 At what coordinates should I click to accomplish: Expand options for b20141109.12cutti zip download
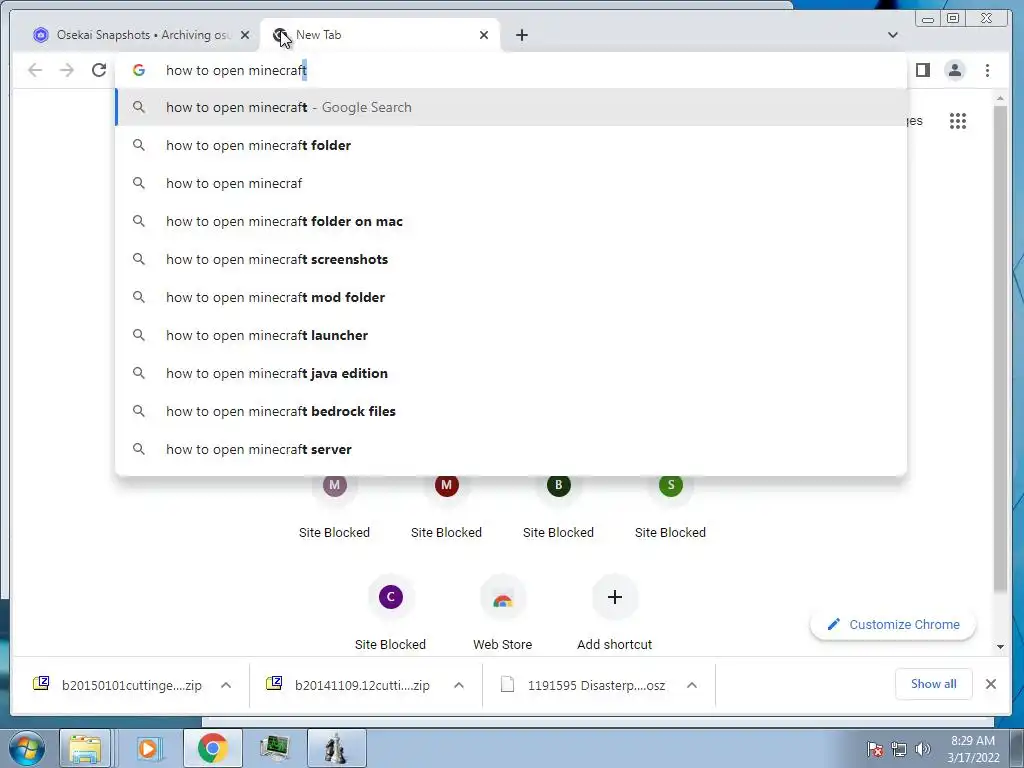click(x=459, y=685)
